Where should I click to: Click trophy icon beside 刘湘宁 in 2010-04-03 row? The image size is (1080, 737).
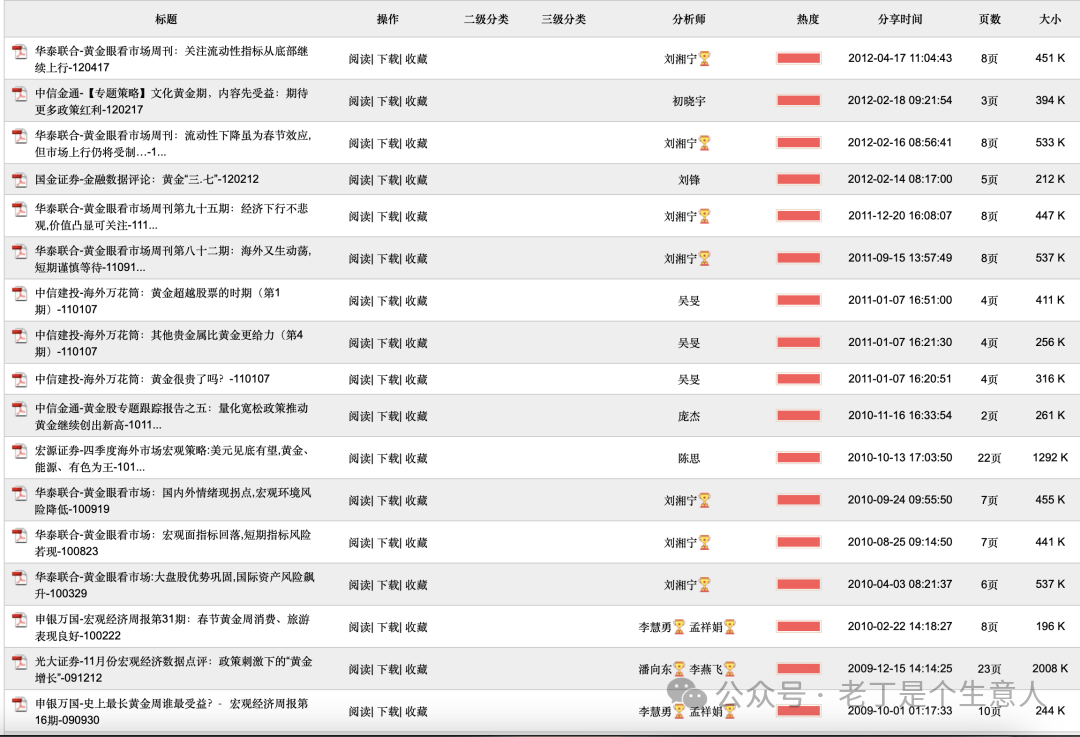pos(705,585)
